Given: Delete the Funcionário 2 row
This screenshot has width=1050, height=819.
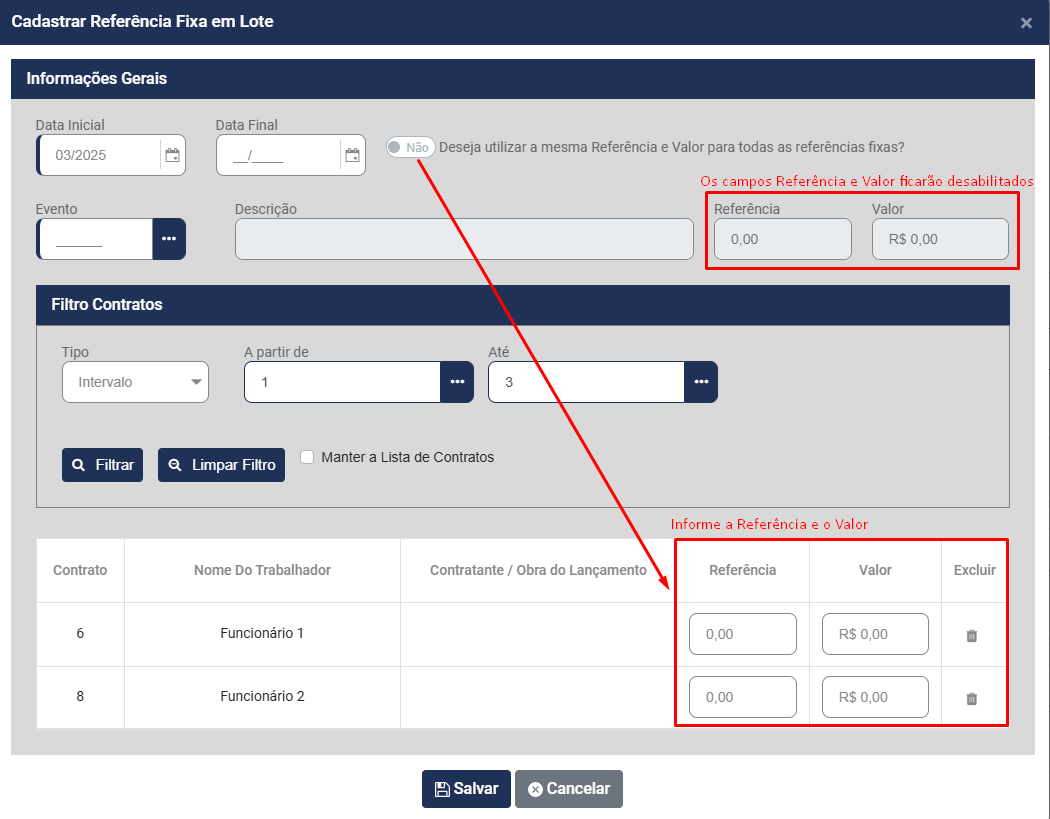Looking at the screenshot, I should 972,698.
